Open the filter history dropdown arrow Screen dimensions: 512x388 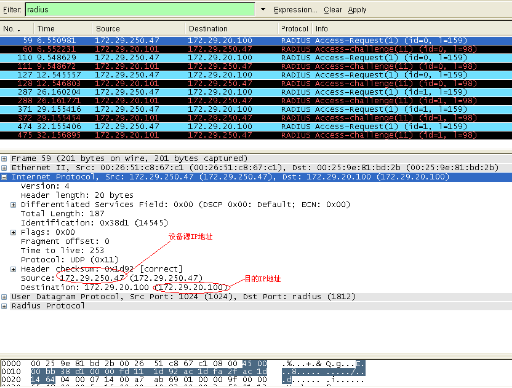click(x=263, y=9)
